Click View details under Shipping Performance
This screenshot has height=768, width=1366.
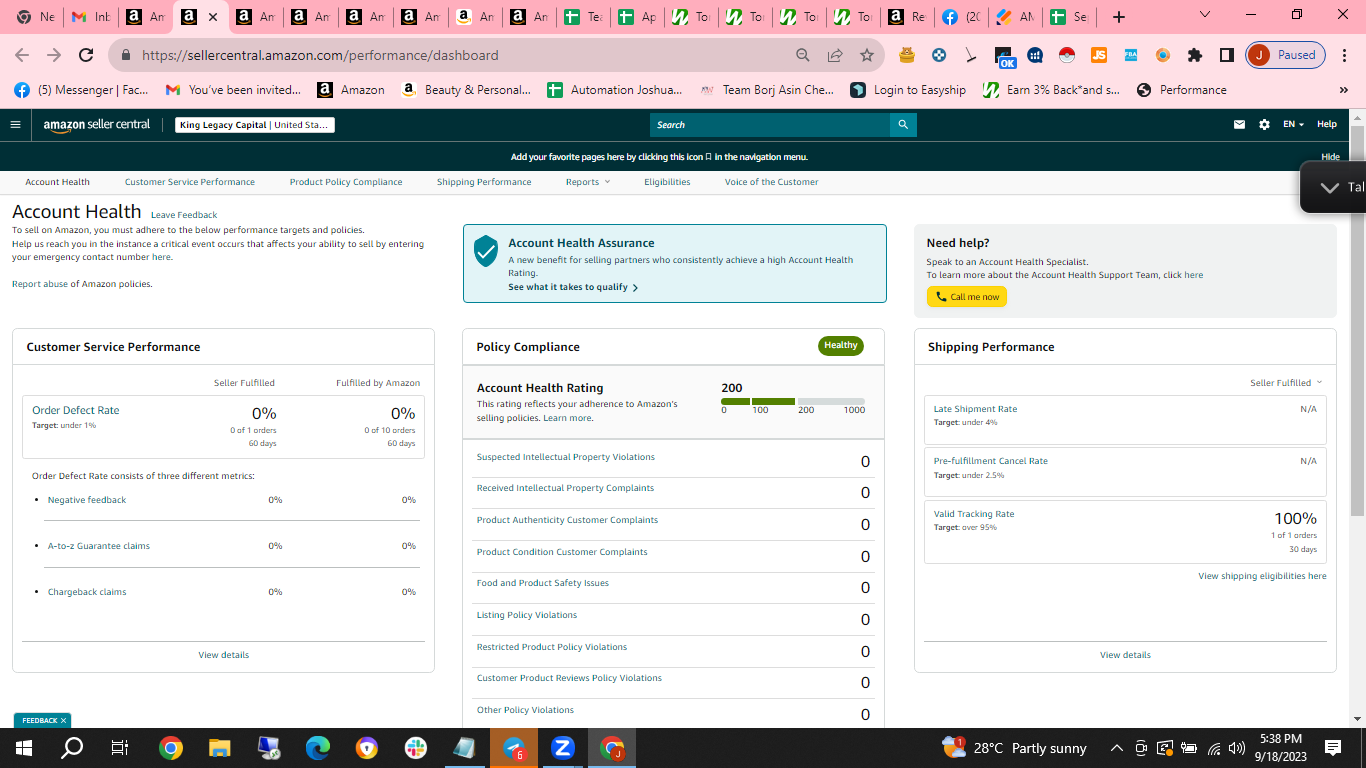(1125, 655)
